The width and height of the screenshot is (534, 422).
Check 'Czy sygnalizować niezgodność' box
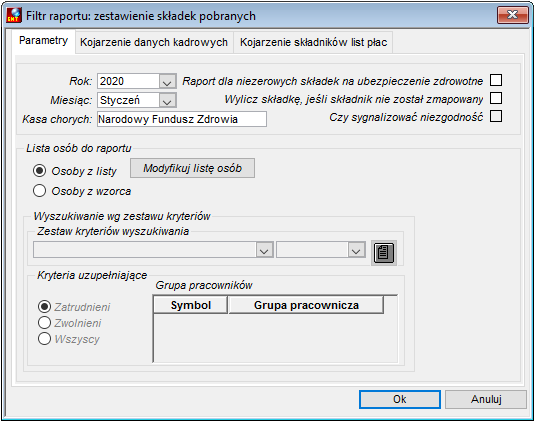496,116
